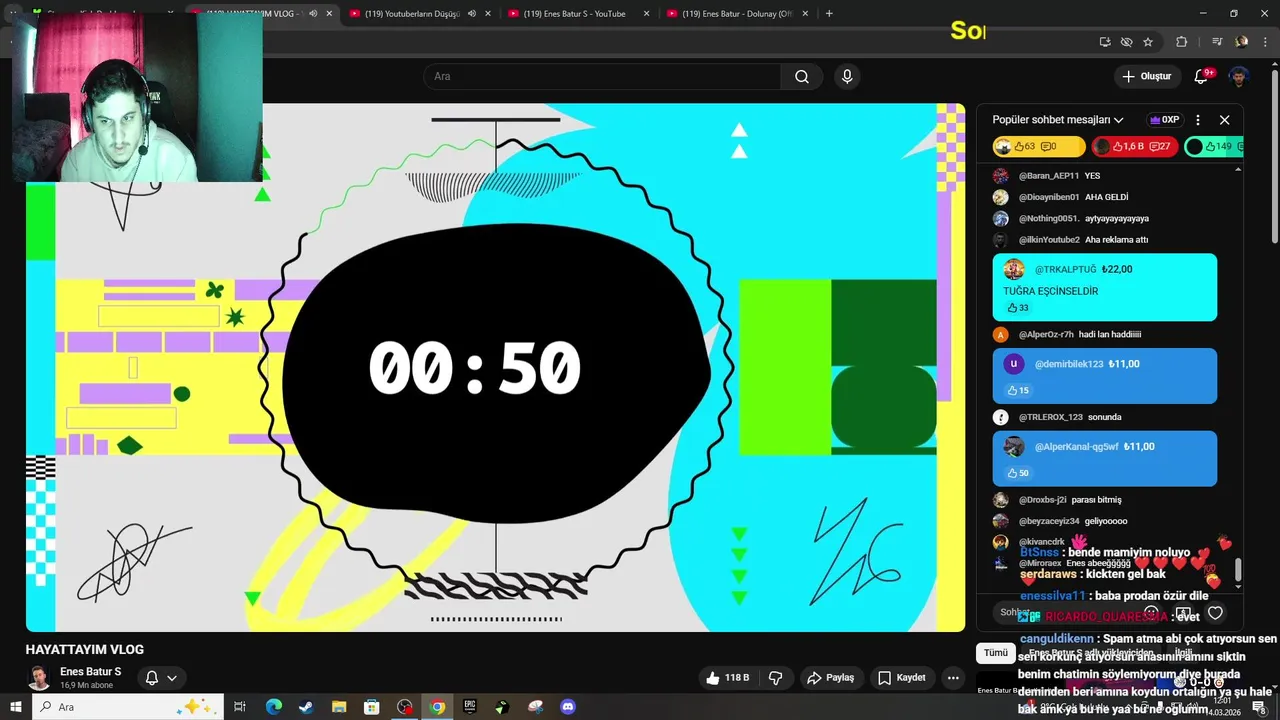Click the chat scrollbar thumb
This screenshot has height=720, width=1280.
click(1238, 569)
